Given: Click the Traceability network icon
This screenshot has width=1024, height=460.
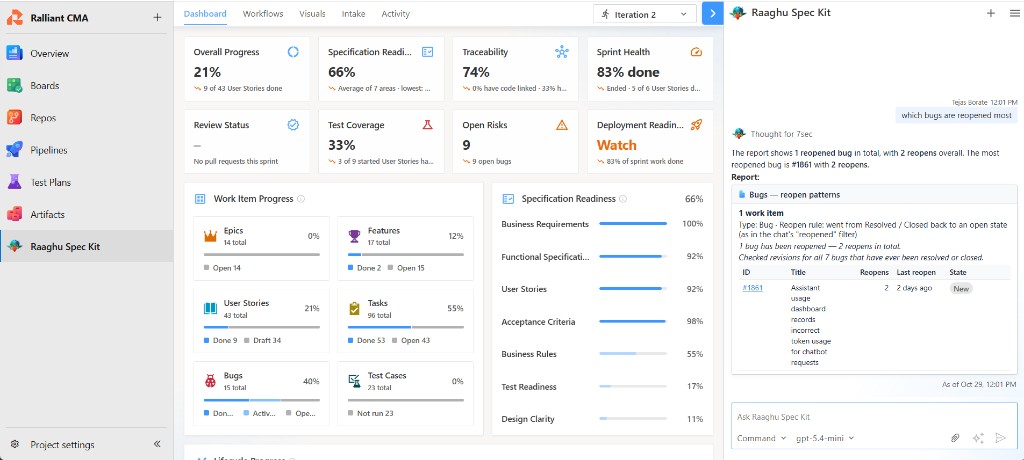Looking at the screenshot, I should (562, 52).
